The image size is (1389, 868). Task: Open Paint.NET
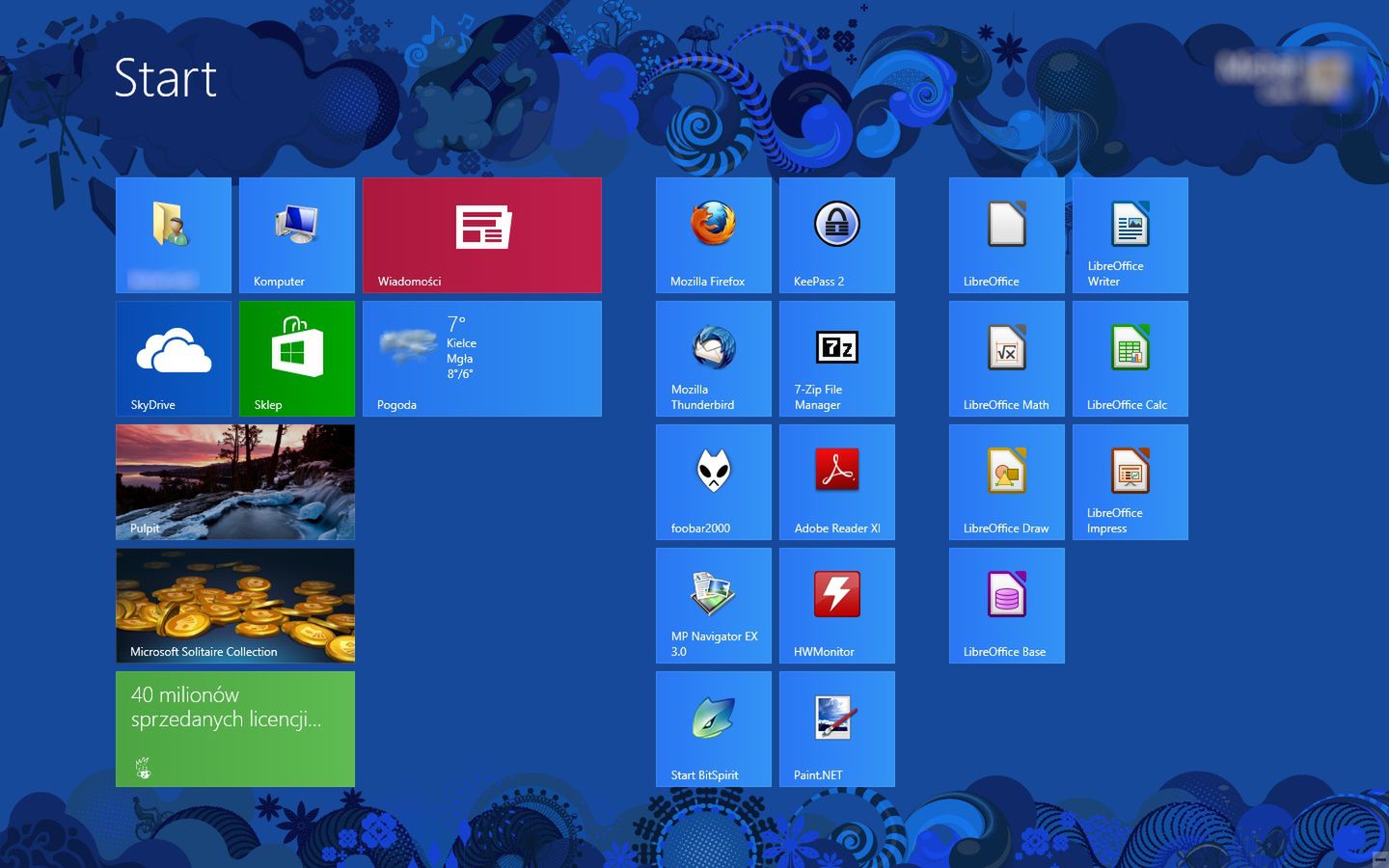[x=837, y=729]
